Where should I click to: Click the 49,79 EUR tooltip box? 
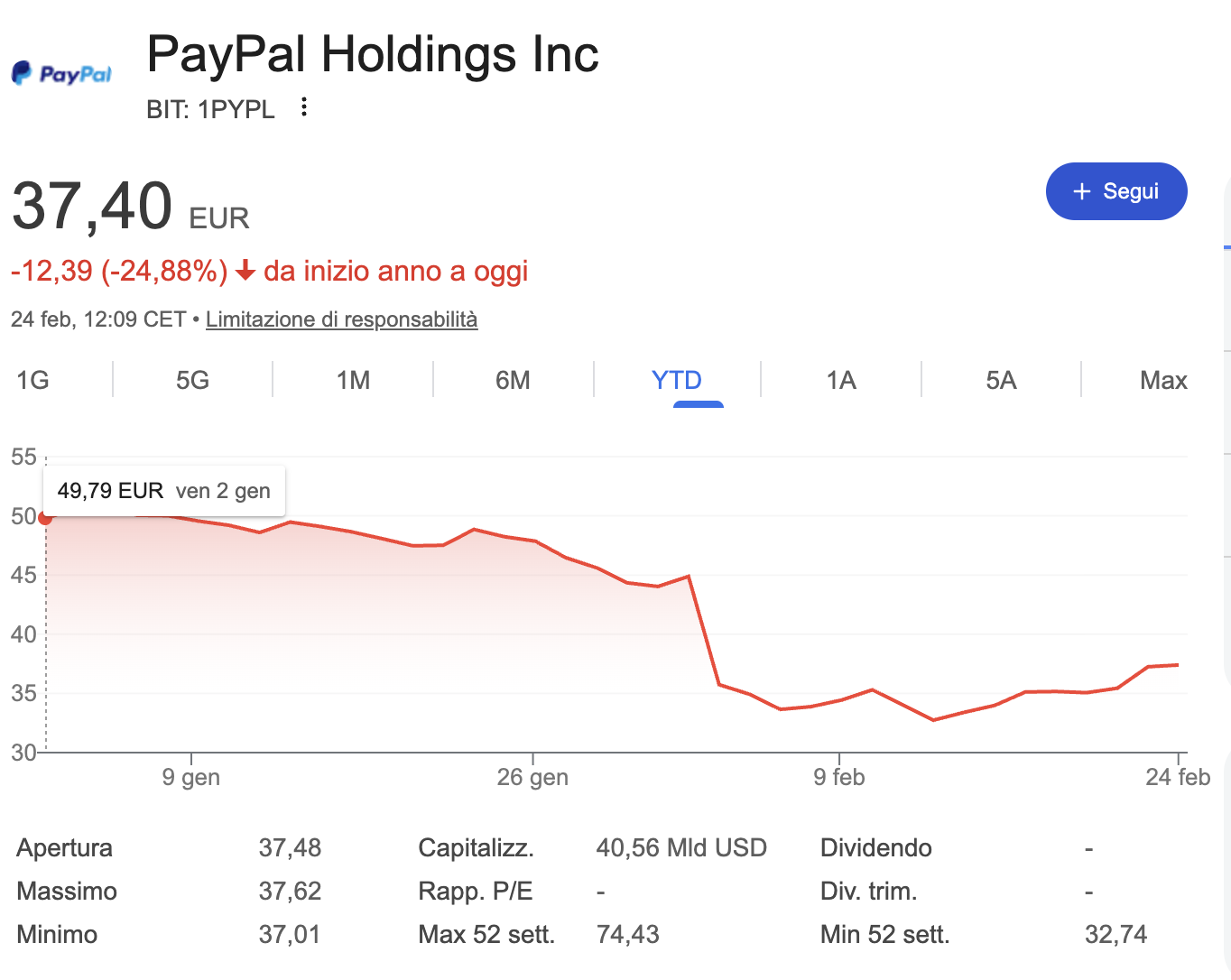pos(163,490)
